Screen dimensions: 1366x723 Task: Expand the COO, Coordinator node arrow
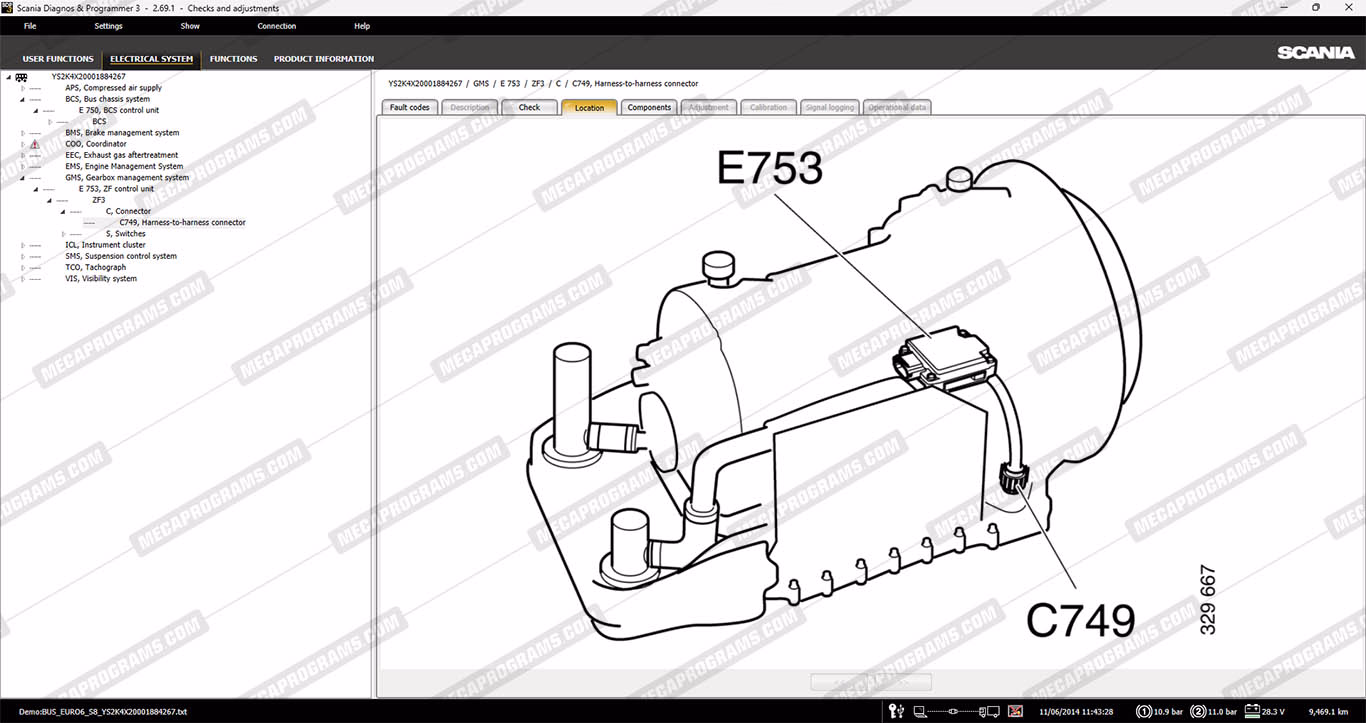(22, 144)
